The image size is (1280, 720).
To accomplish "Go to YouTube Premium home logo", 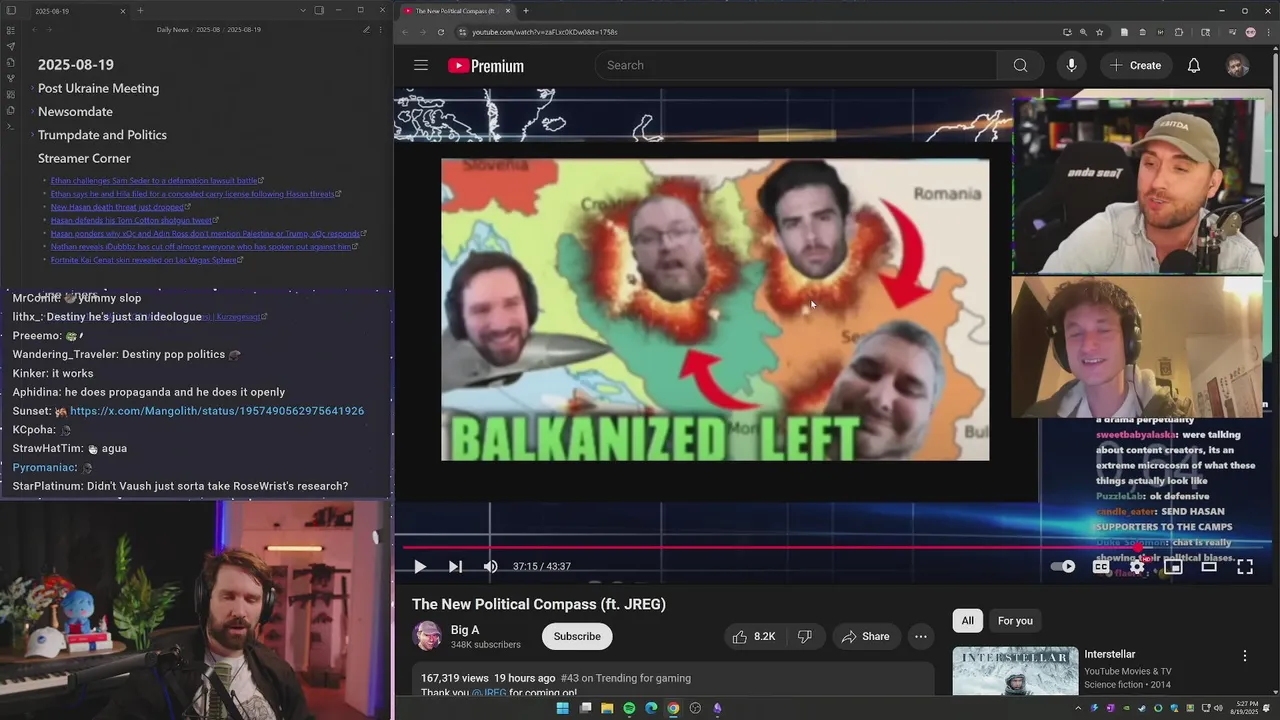I will pyautogui.click(x=486, y=66).
